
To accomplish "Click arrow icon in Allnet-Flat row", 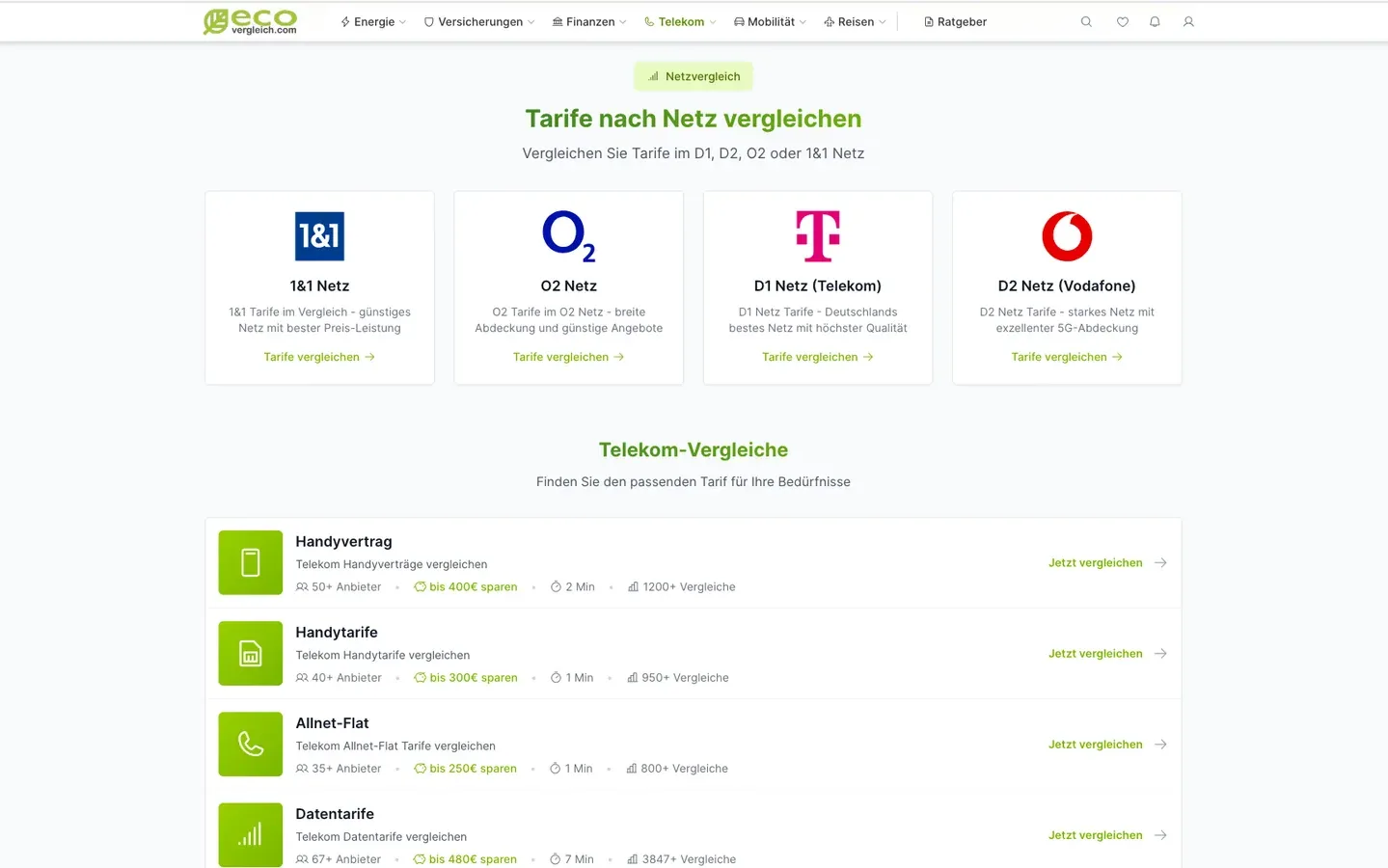I will pos(1160,745).
